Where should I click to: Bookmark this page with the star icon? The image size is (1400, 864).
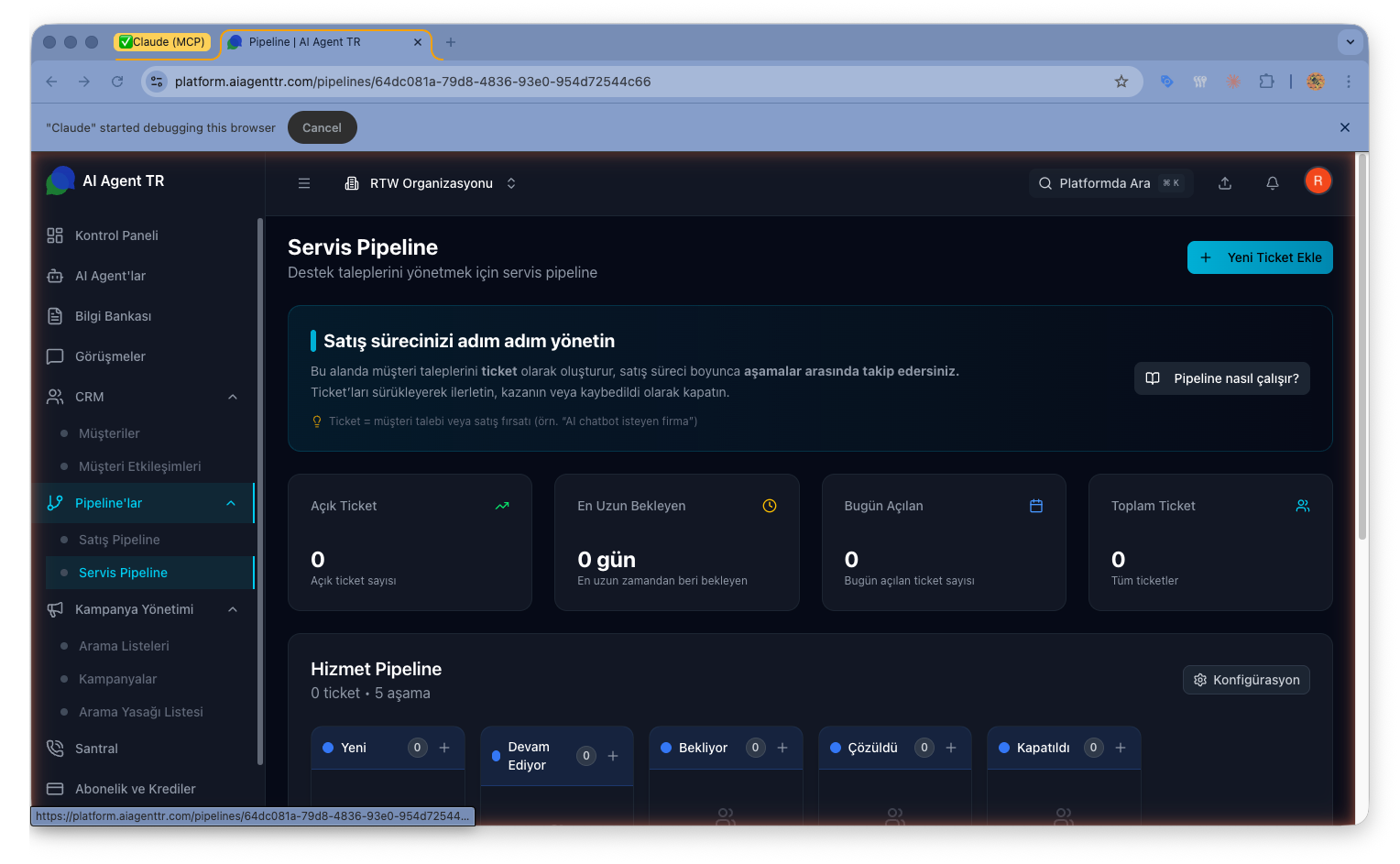point(1121,82)
